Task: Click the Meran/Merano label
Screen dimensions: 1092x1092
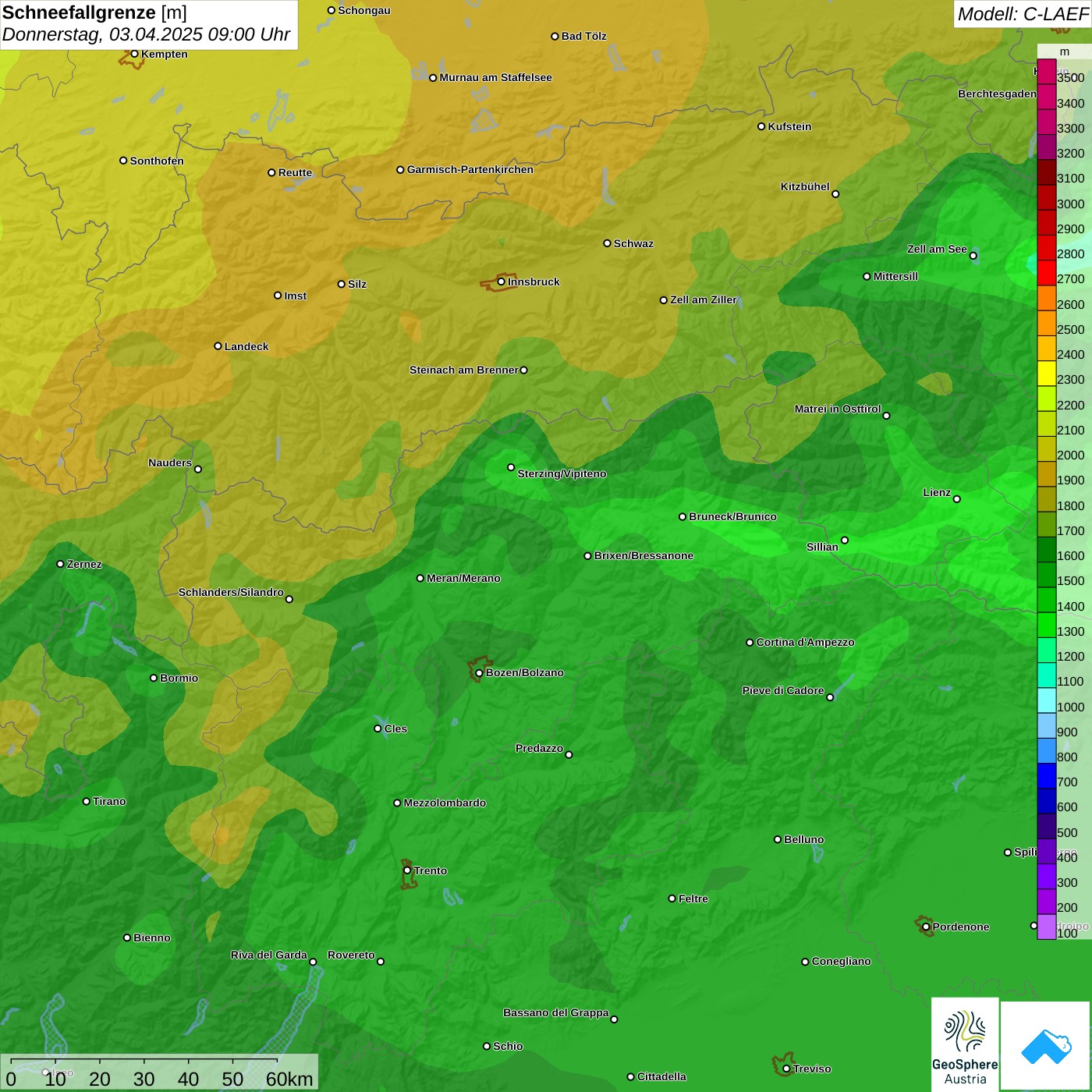Action: point(464,578)
